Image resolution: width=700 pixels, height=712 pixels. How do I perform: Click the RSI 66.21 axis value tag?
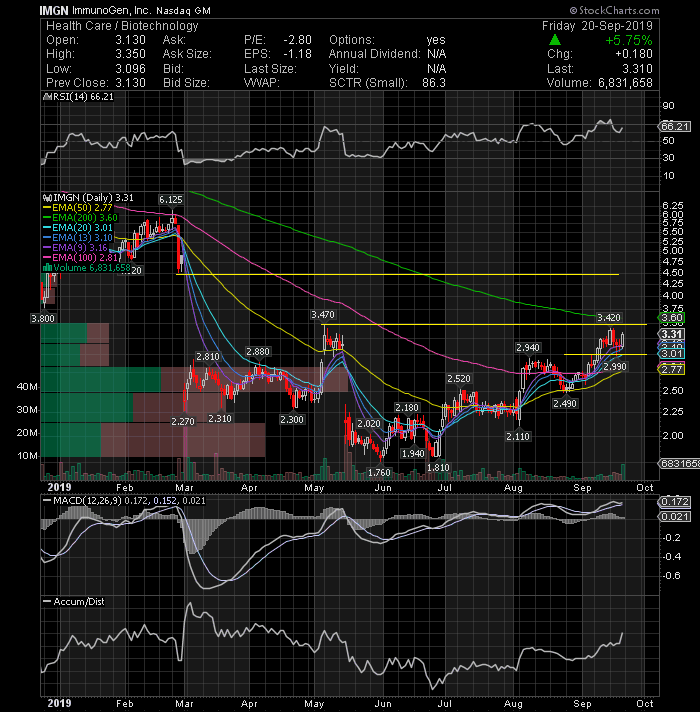point(675,126)
